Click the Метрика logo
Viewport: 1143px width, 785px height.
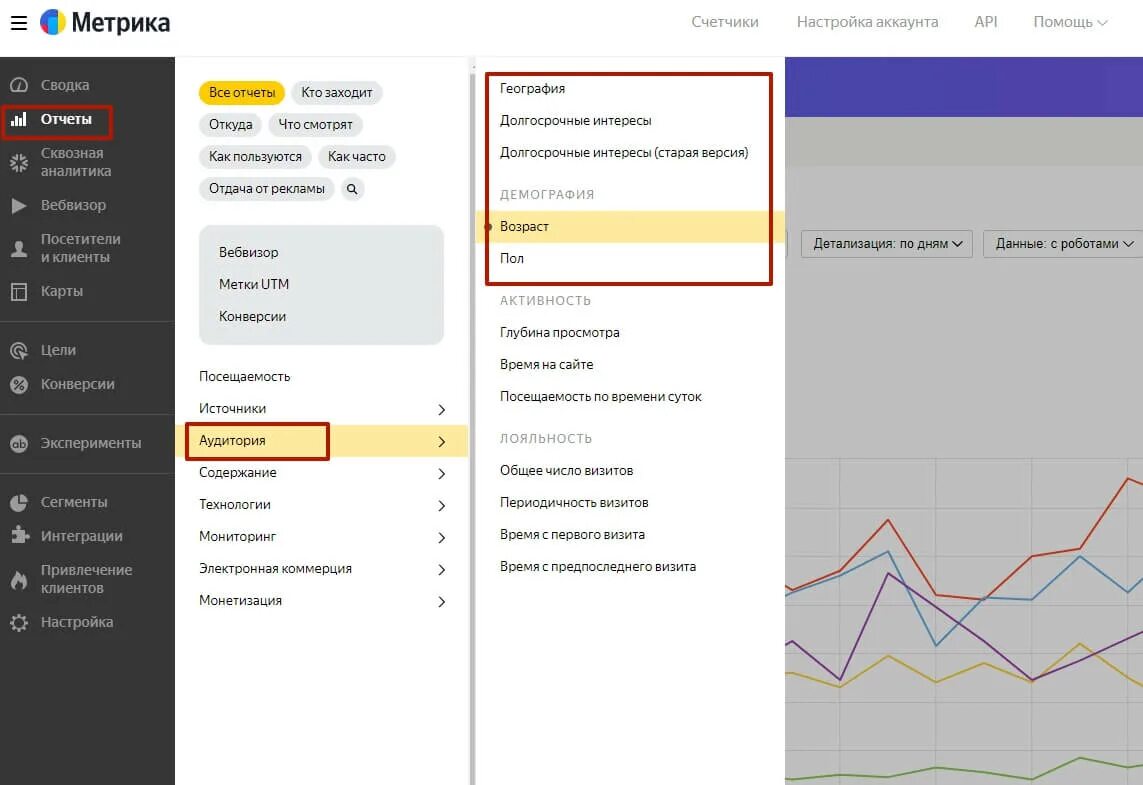pyautogui.click(x=105, y=23)
